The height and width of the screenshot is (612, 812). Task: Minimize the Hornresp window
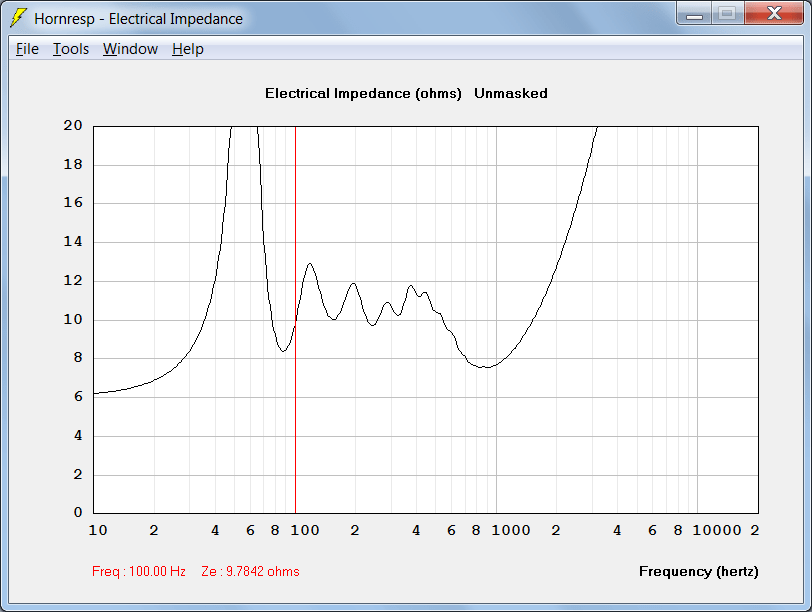tap(694, 14)
